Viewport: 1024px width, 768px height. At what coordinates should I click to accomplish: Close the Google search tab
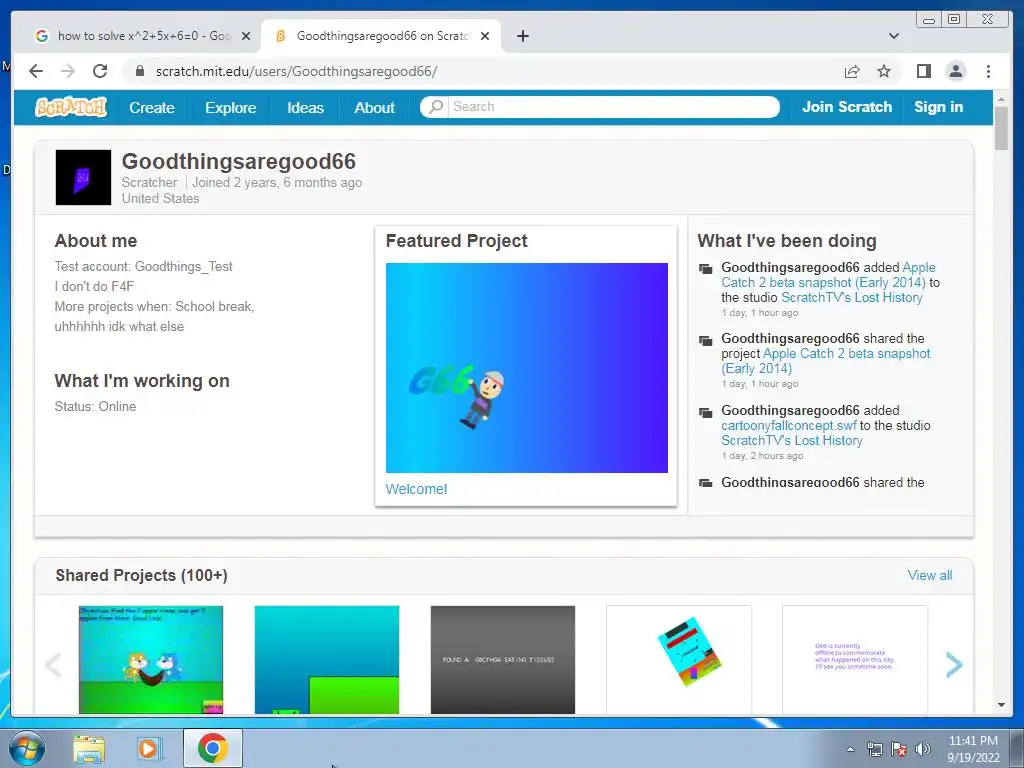tap(246, 36)
